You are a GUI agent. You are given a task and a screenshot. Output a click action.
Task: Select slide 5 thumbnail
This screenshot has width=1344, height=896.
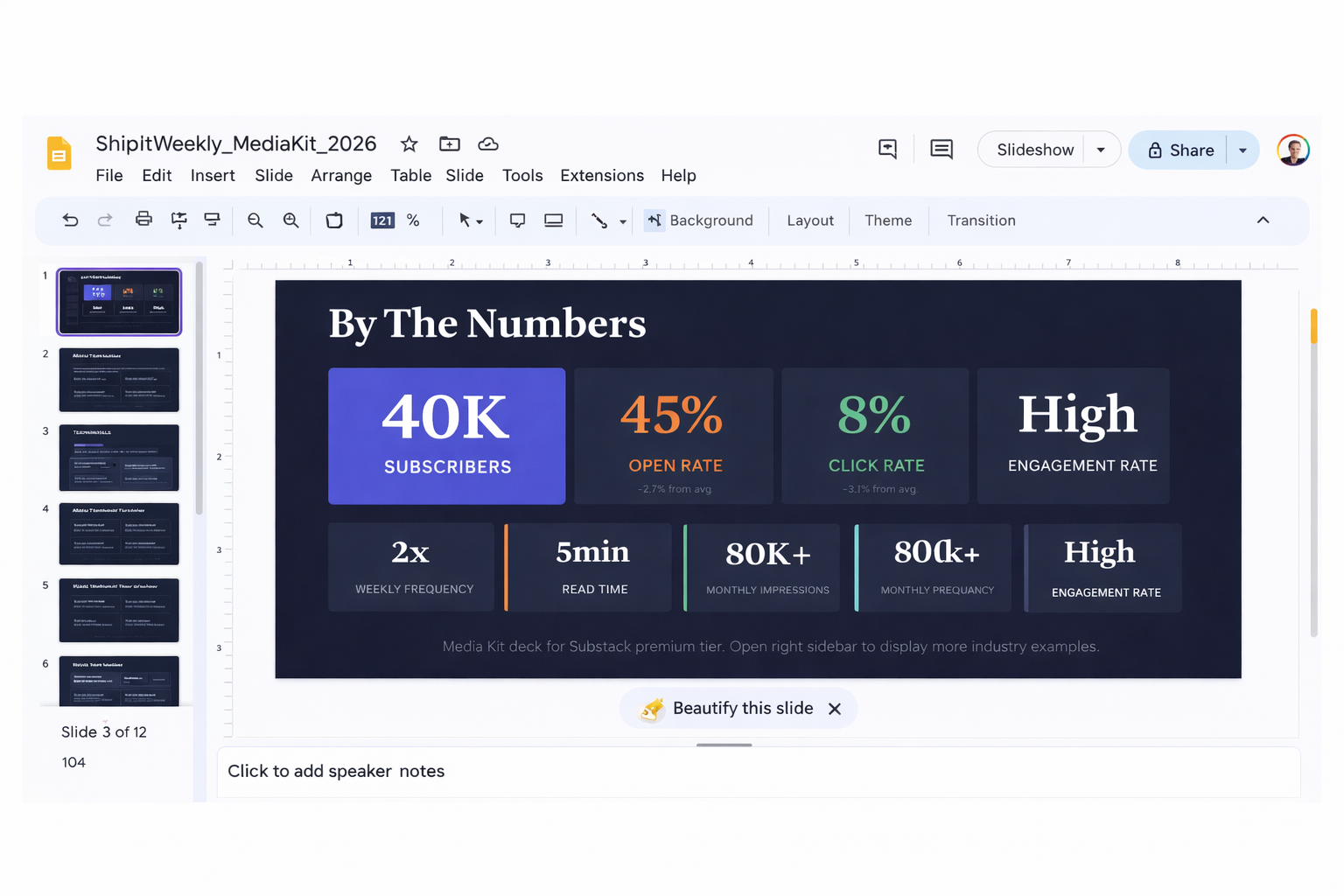pyautogui.click(x=119, y=611)
